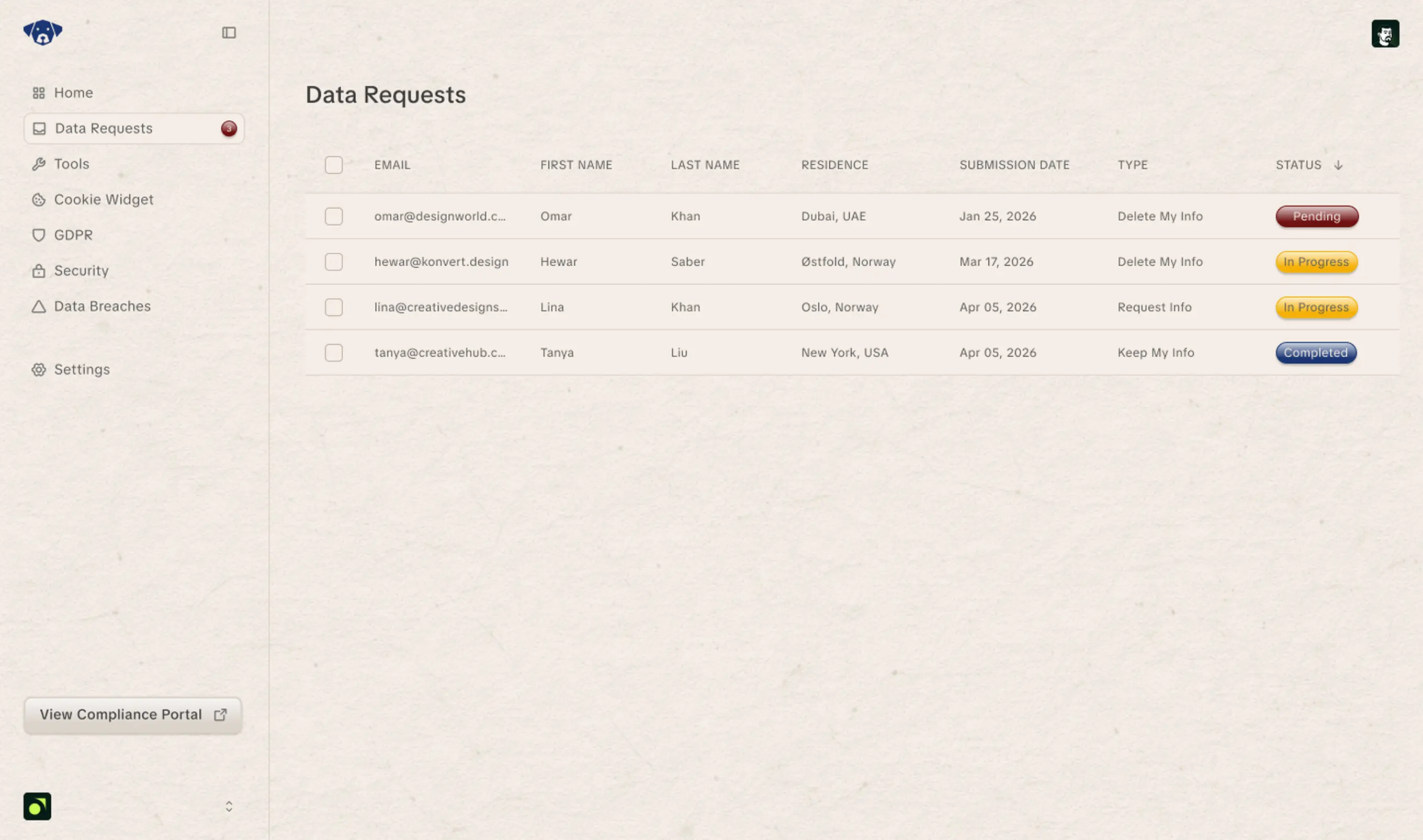Click the GDPR shield icon
This screenshot has height=840, width=1423.
pos(39,235)
